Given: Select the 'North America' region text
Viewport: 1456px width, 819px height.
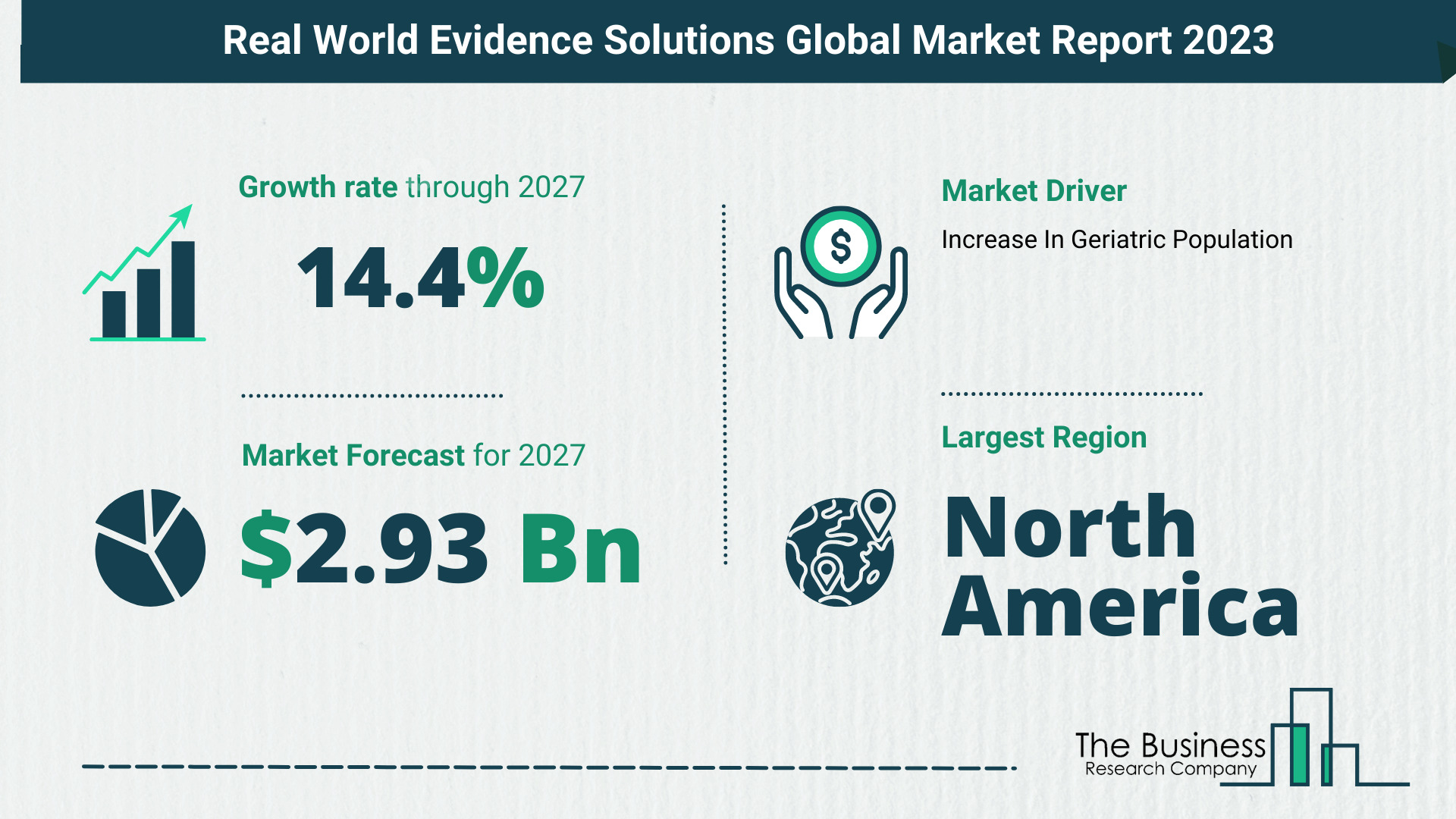Looking at the screenshot, I should 1121,565.
